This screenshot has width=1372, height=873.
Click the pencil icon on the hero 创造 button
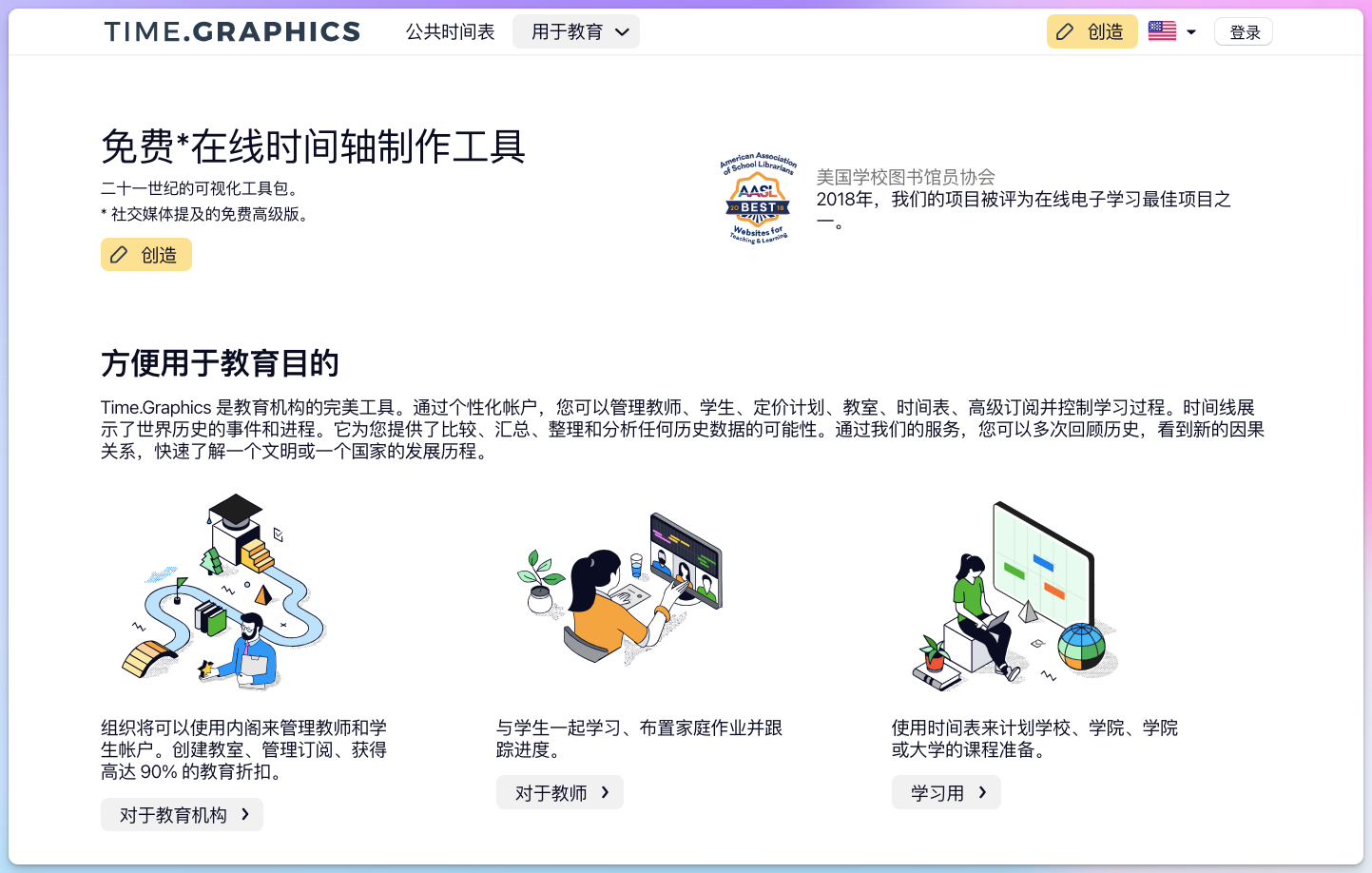pos(118,254)
